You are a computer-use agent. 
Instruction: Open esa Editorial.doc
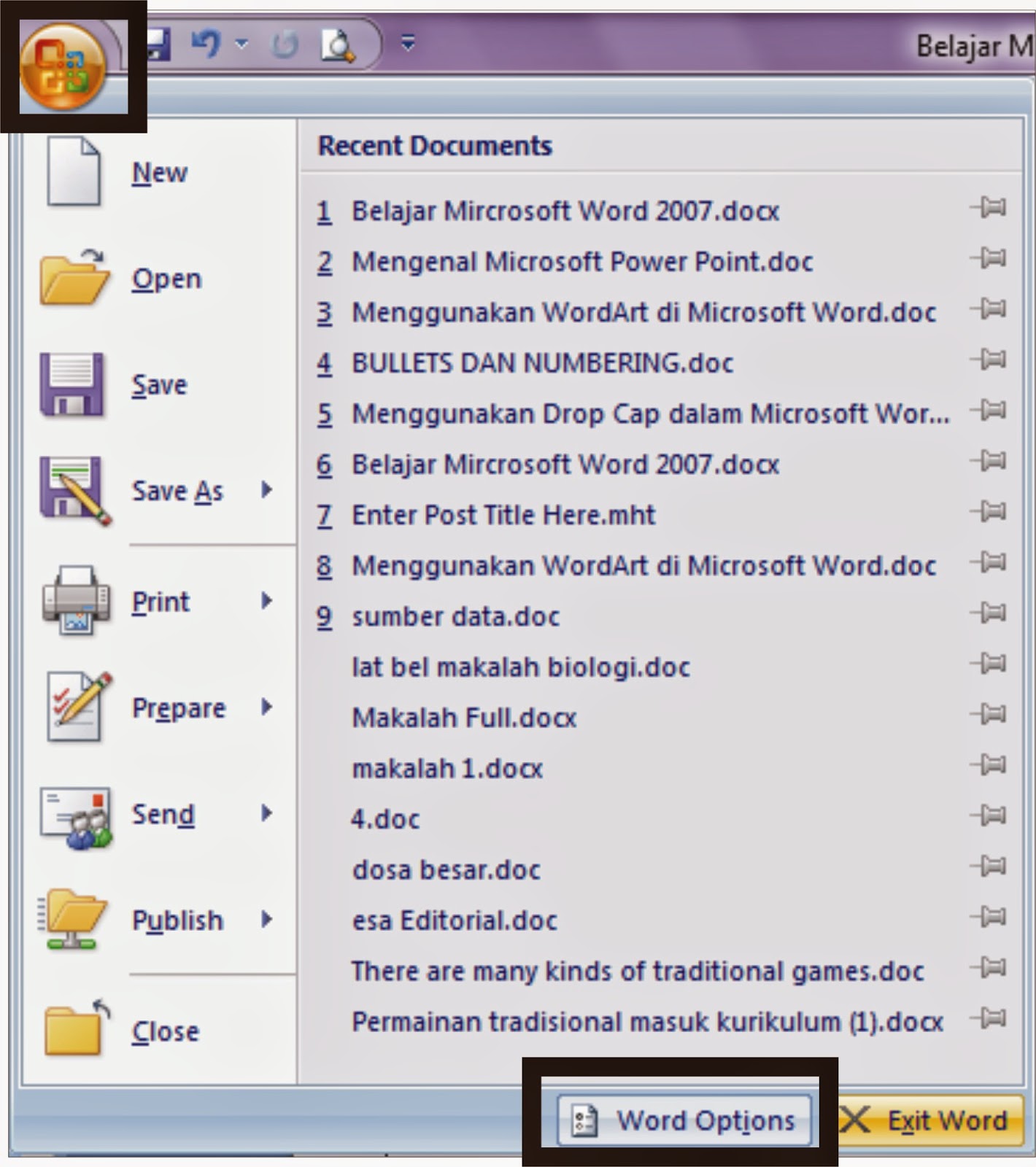coord(455,920)
